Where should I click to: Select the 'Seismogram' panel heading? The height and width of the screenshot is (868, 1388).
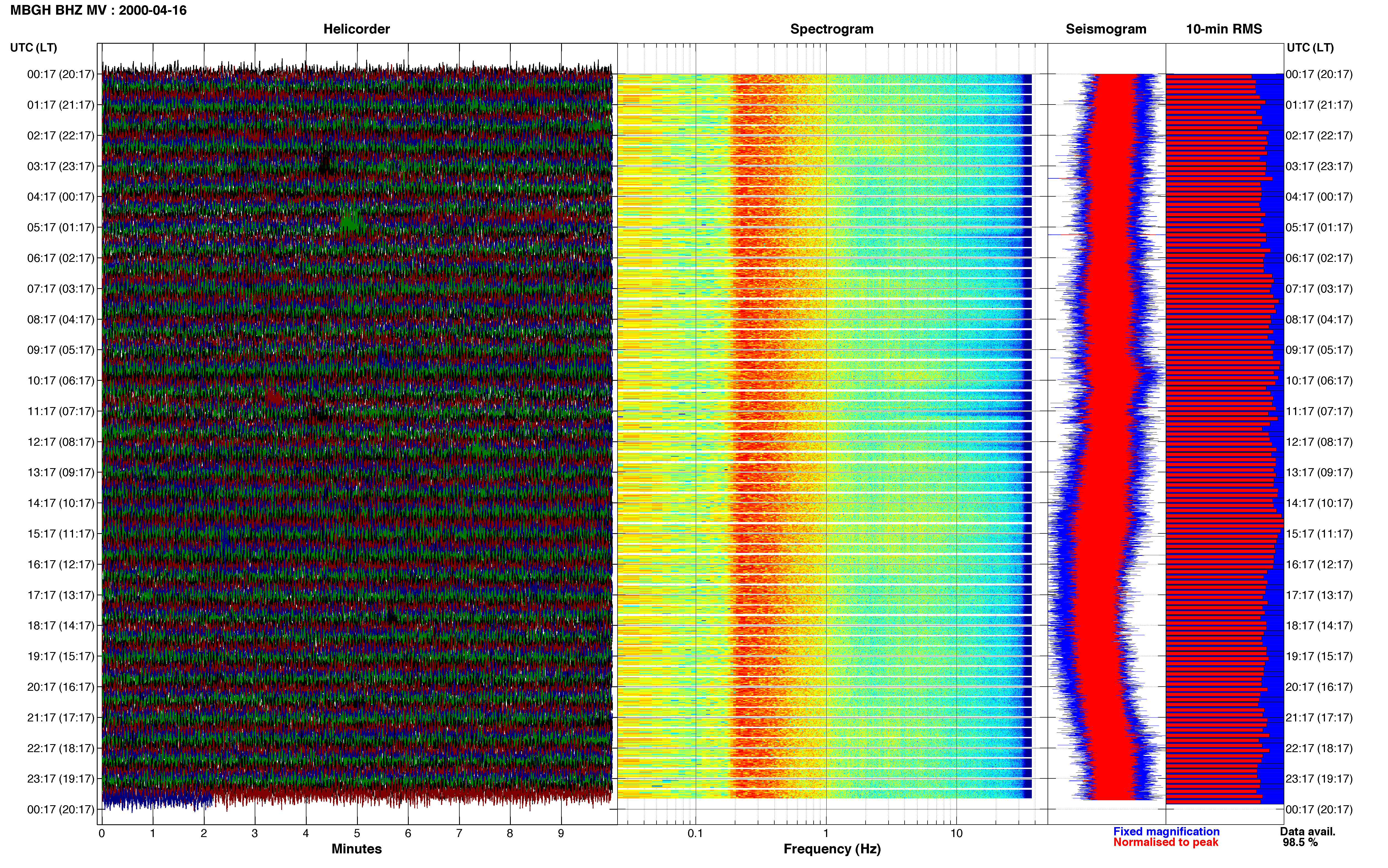click(1106, 29)
